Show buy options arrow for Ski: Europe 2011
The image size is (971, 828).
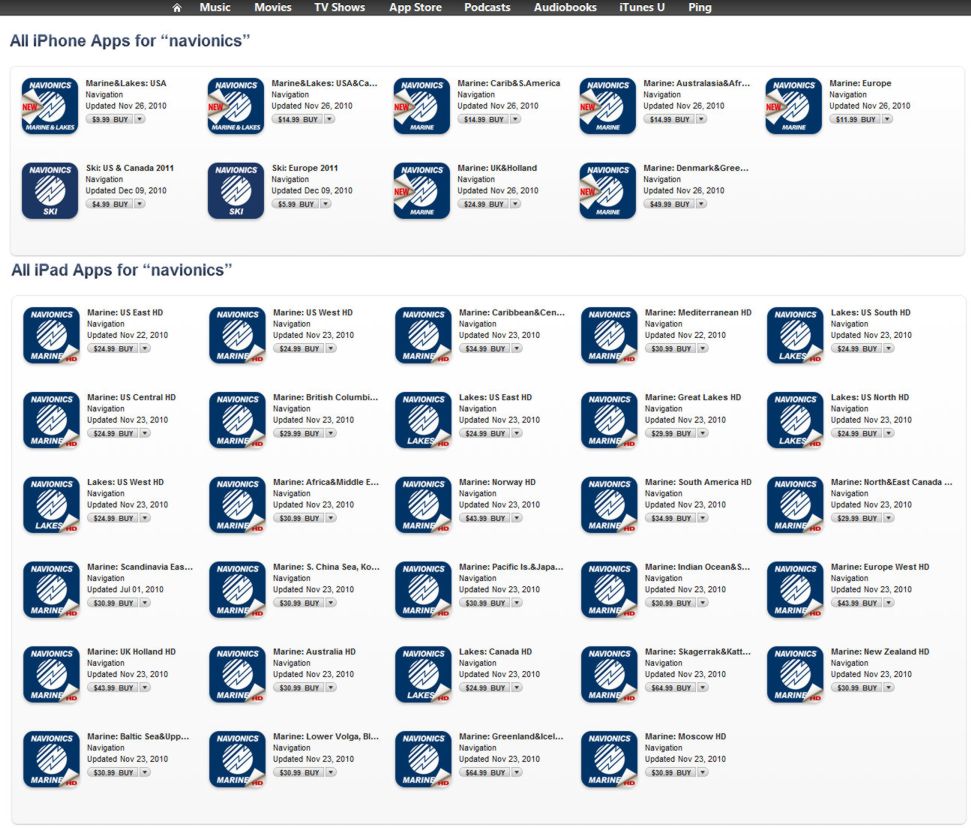[326, 204]
